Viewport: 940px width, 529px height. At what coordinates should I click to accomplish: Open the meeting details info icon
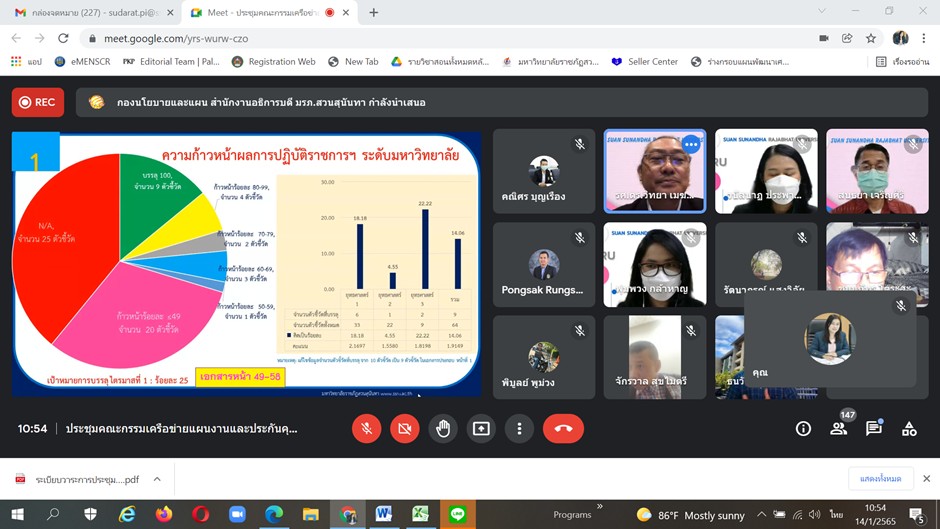803,428
